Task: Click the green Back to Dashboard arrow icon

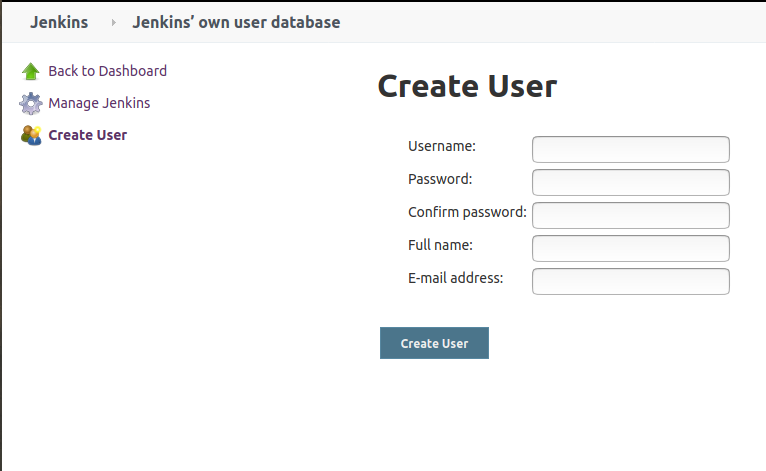Action: coord(30,71)
